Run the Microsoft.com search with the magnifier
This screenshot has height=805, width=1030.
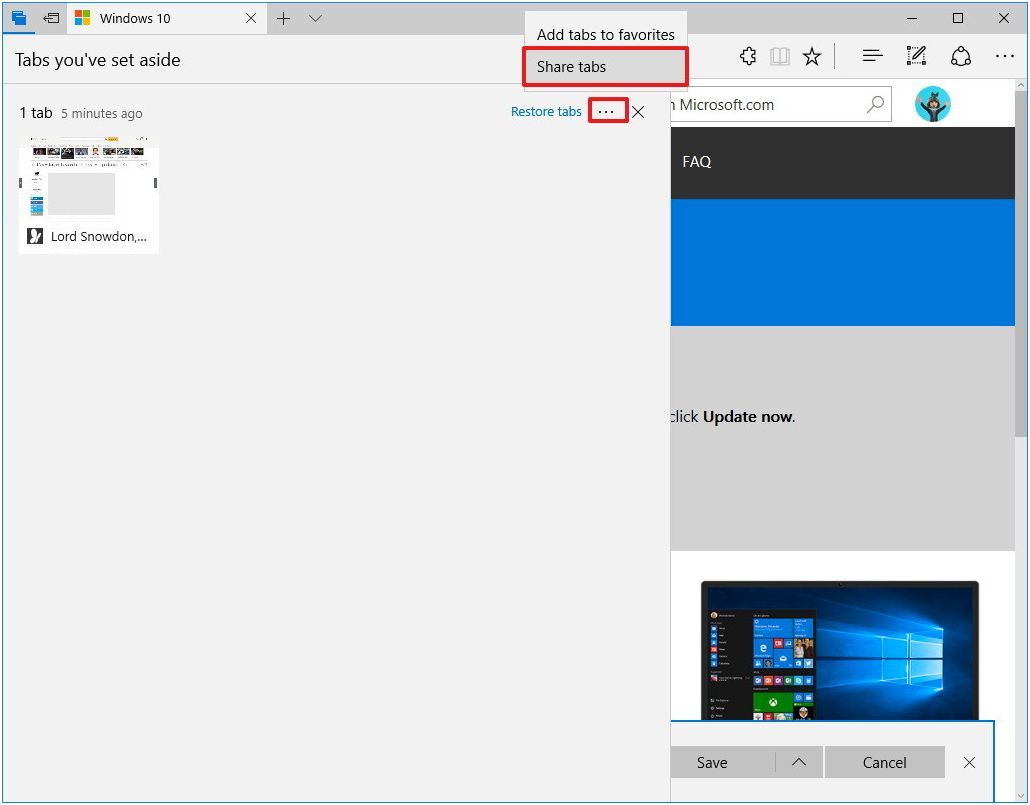point(876,104)
